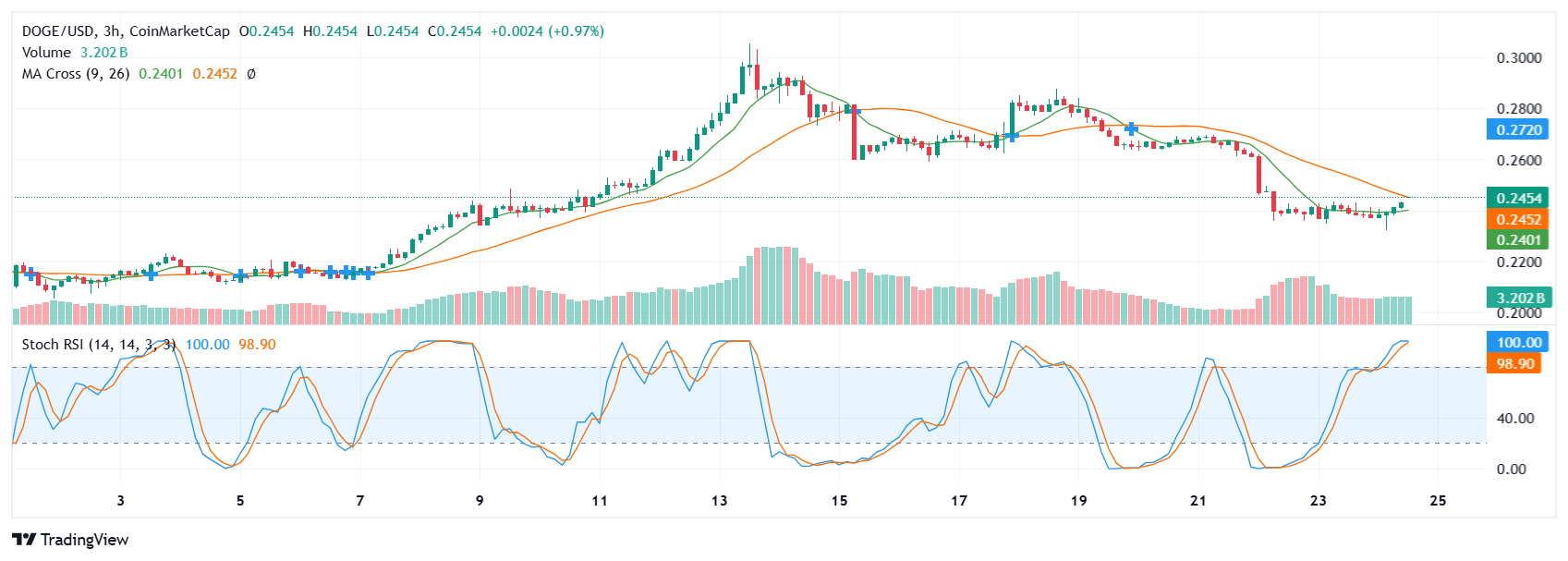Click the green 0.2401 MA price tag
This screenshot has width=1568, height=561.
(x=1518, y=240)
